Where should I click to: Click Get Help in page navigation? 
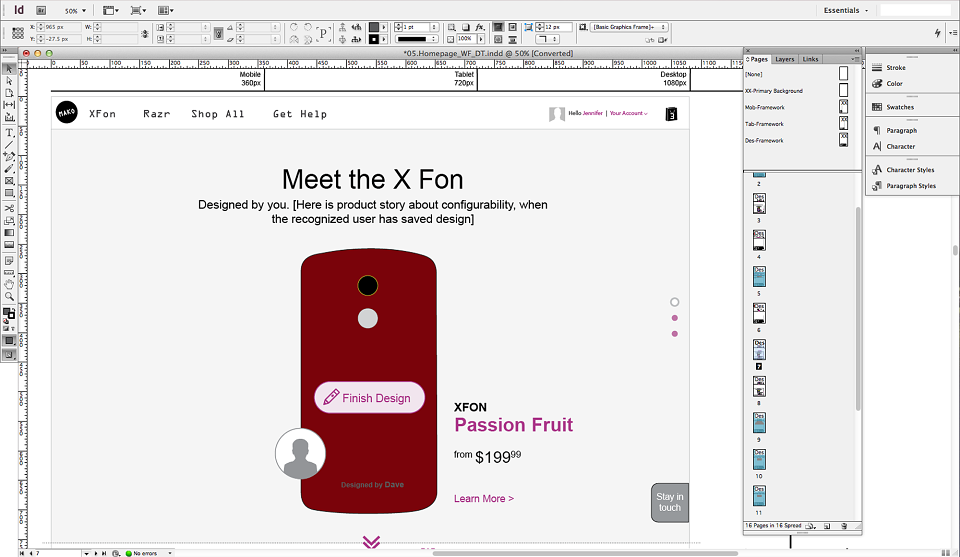[300, 114]
